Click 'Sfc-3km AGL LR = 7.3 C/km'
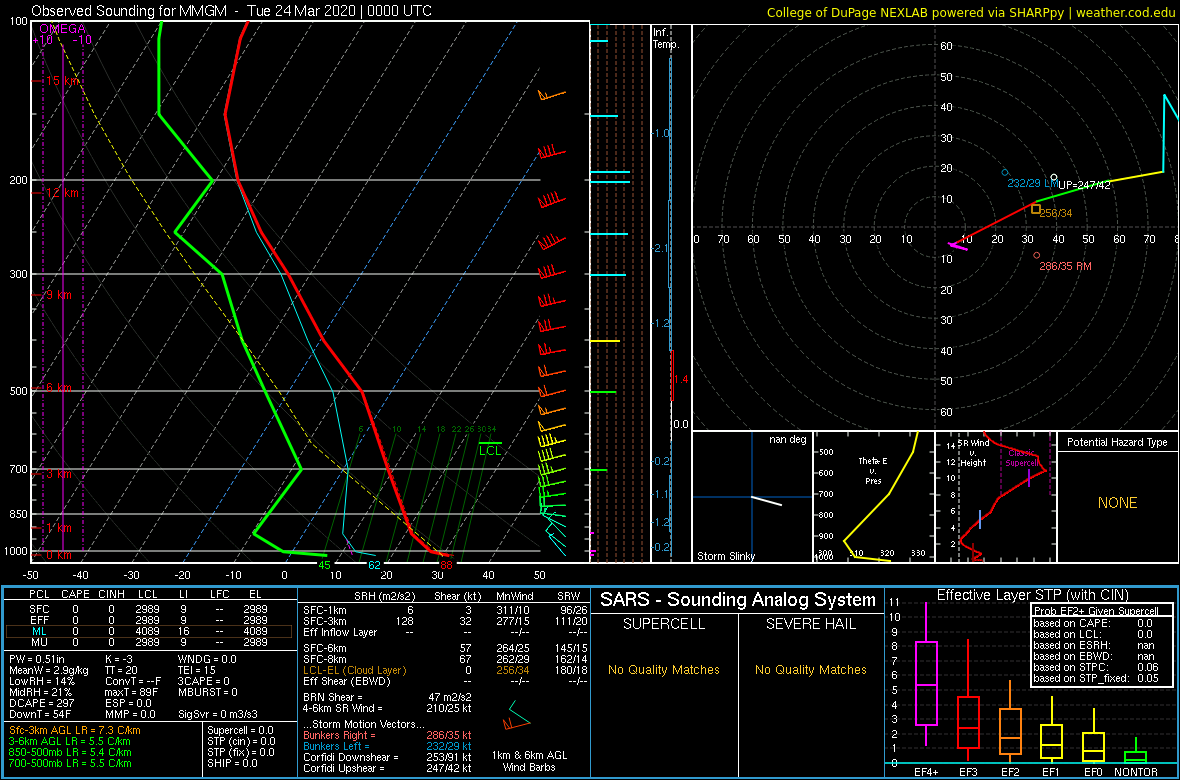 [75, 731]
